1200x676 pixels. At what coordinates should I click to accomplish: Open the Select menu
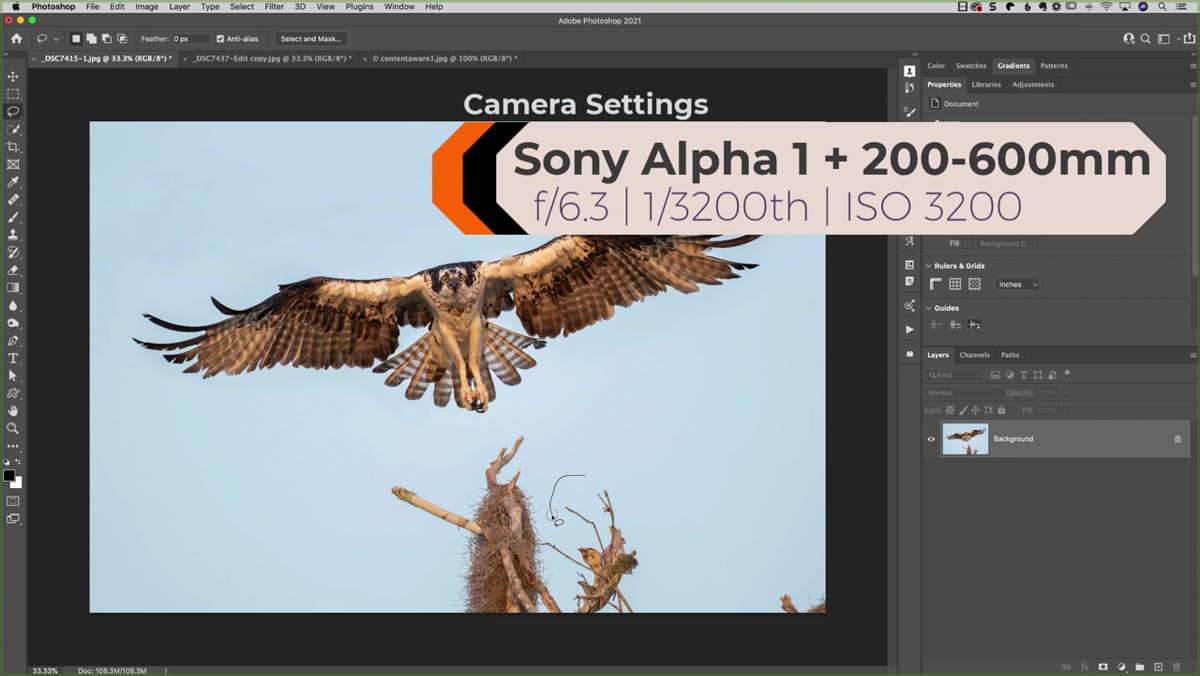[242, 7]
